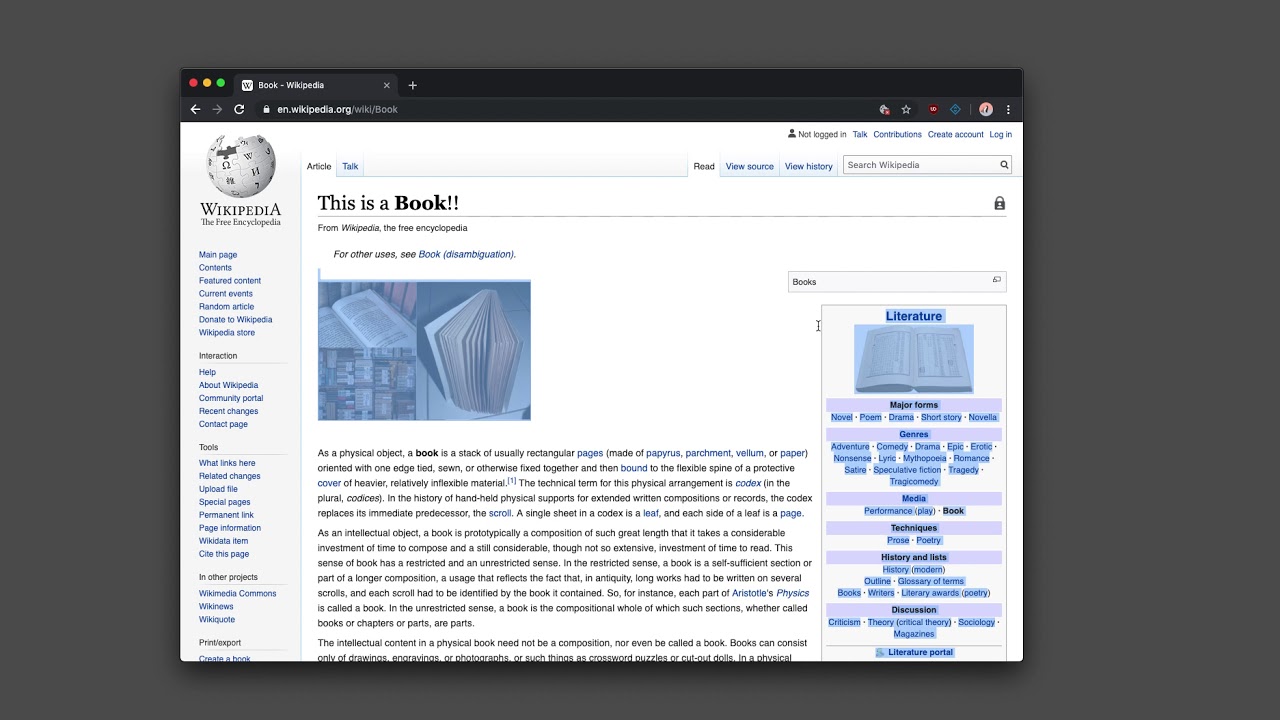Switch to the Article tab
The width and height of the screenshot is (1280, 720).
click(319, 166)
